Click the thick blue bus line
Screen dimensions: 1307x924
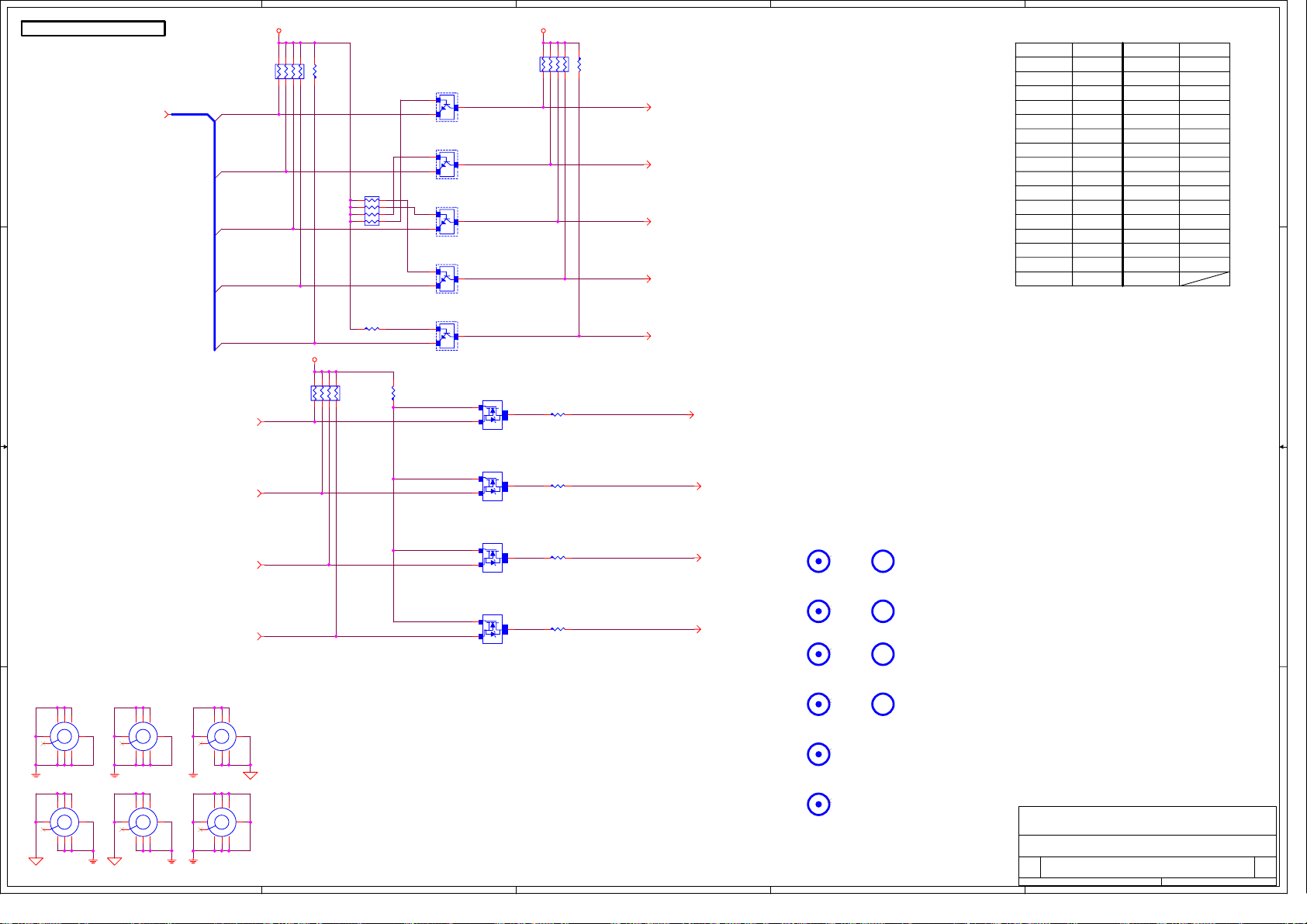tap(214, 233)
